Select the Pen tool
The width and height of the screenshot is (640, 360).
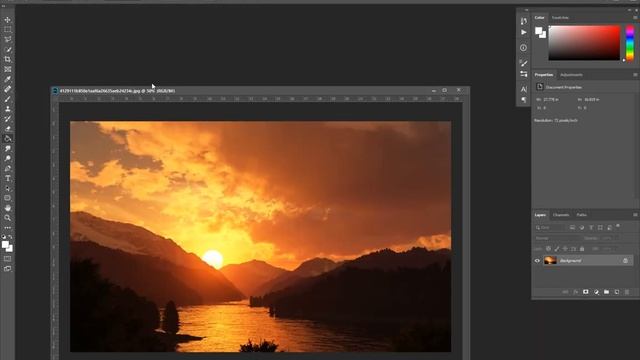[7, 169]
